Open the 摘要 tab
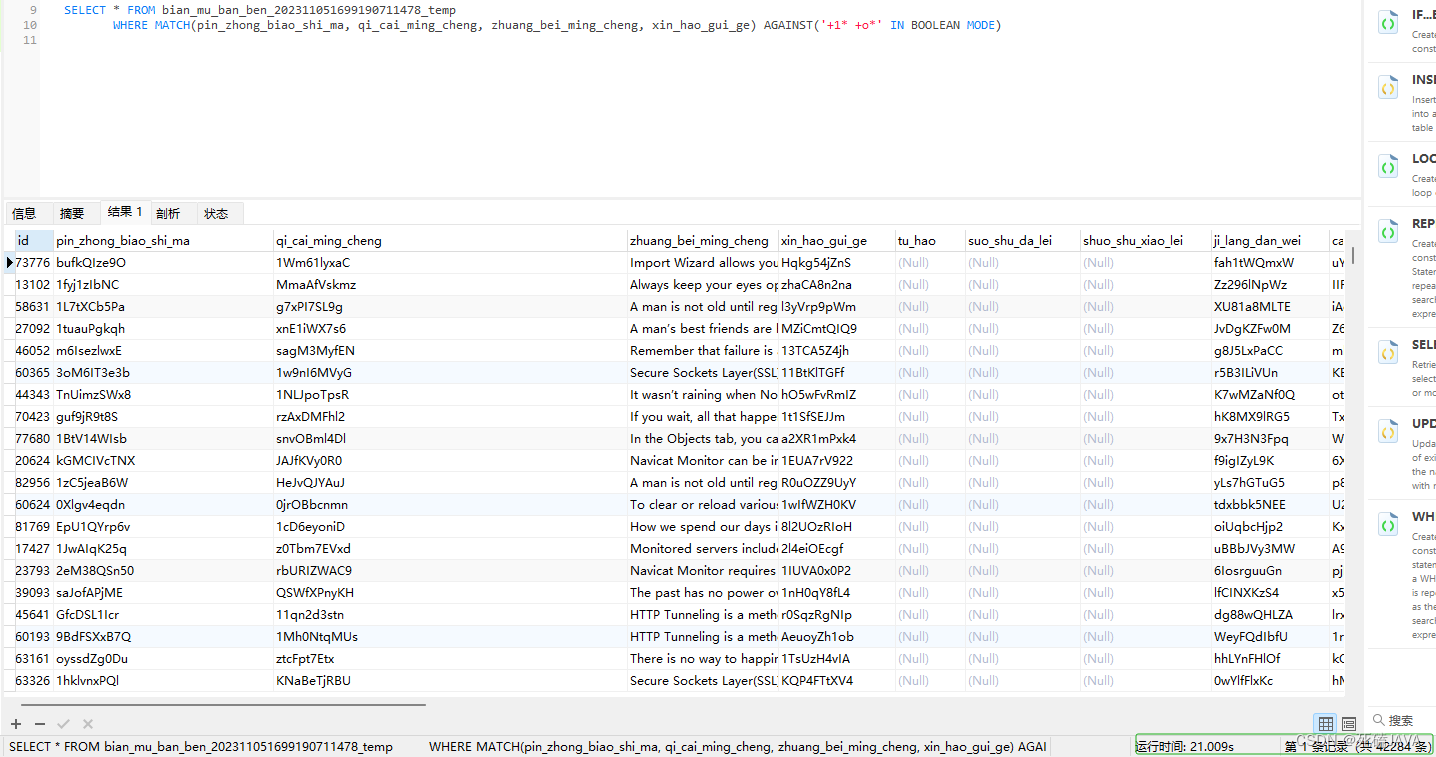This screenshot has height=757, width=1436. (72, 213)
